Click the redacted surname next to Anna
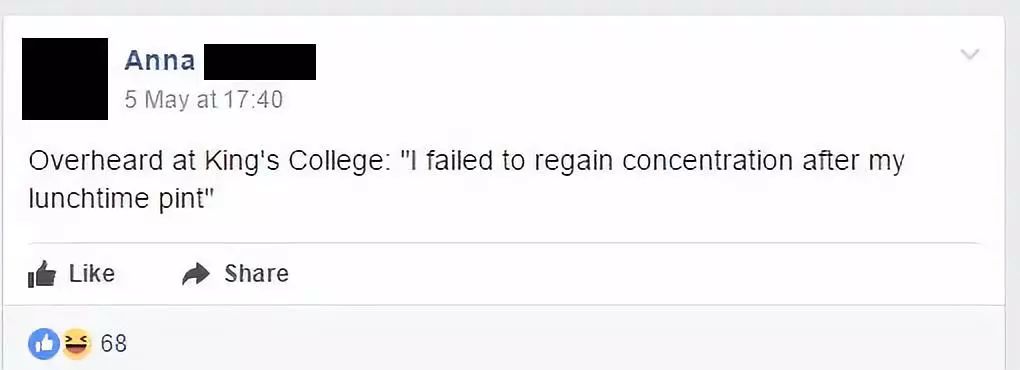The width and height of the screenshot is (1020, 370). [x=260, y=62]
